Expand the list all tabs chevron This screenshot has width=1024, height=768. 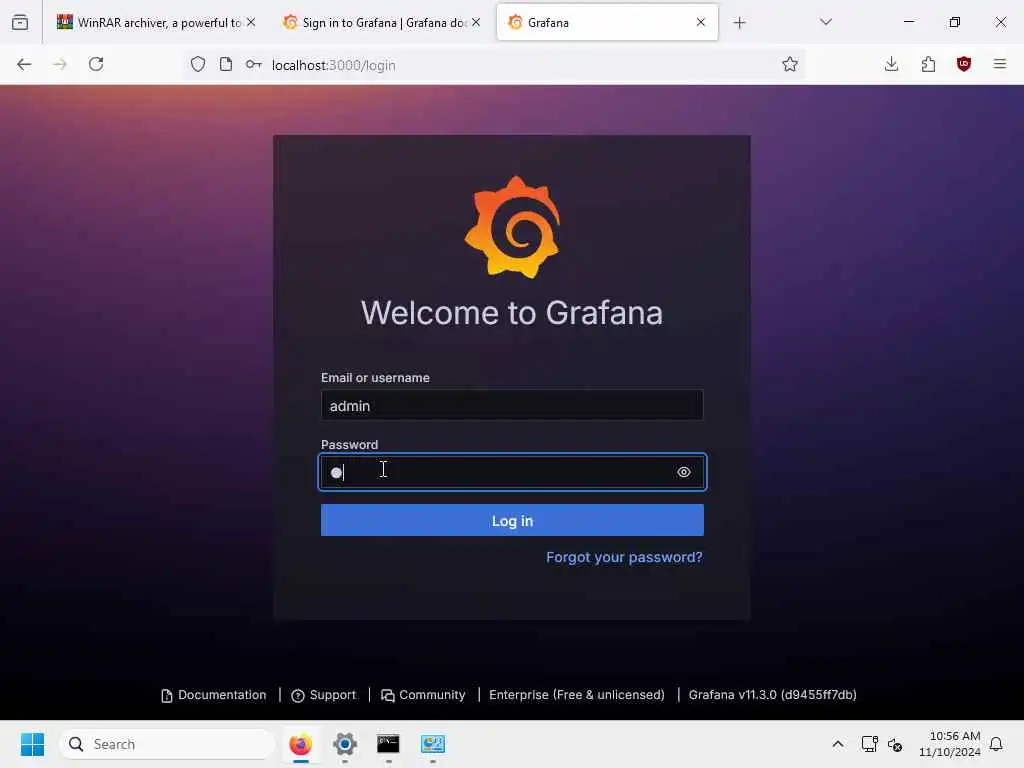coord(826,22)
